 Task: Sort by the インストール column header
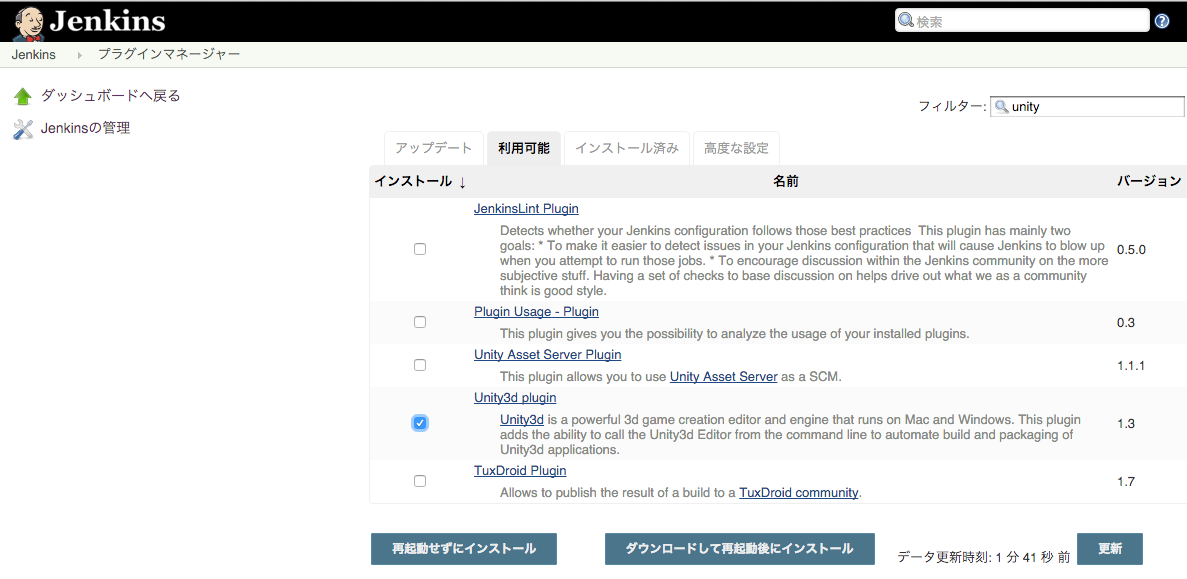click(420, 182)
